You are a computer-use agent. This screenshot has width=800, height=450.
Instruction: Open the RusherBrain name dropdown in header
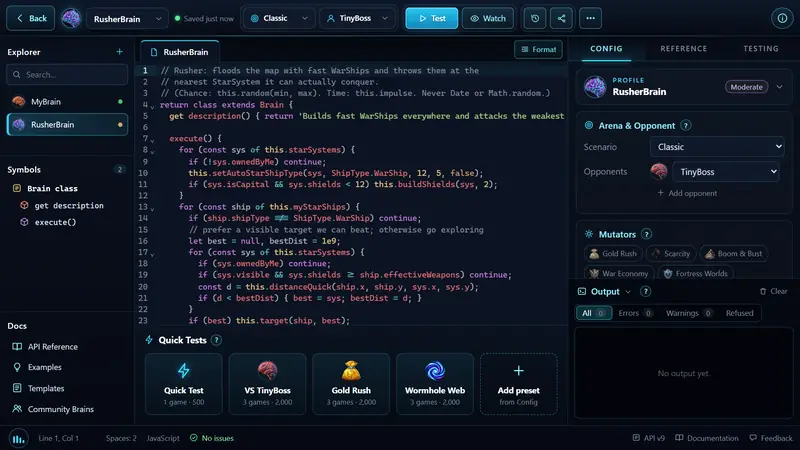(127, 19)
